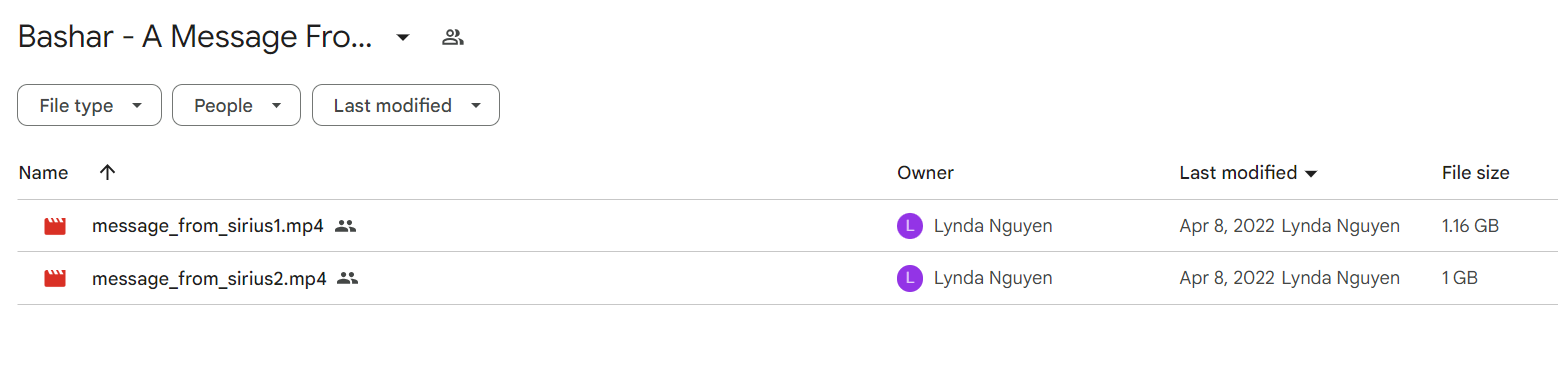Open the People filter dropdown
The width and height of the screenshot is (1558, 373).
pos(236,105)
